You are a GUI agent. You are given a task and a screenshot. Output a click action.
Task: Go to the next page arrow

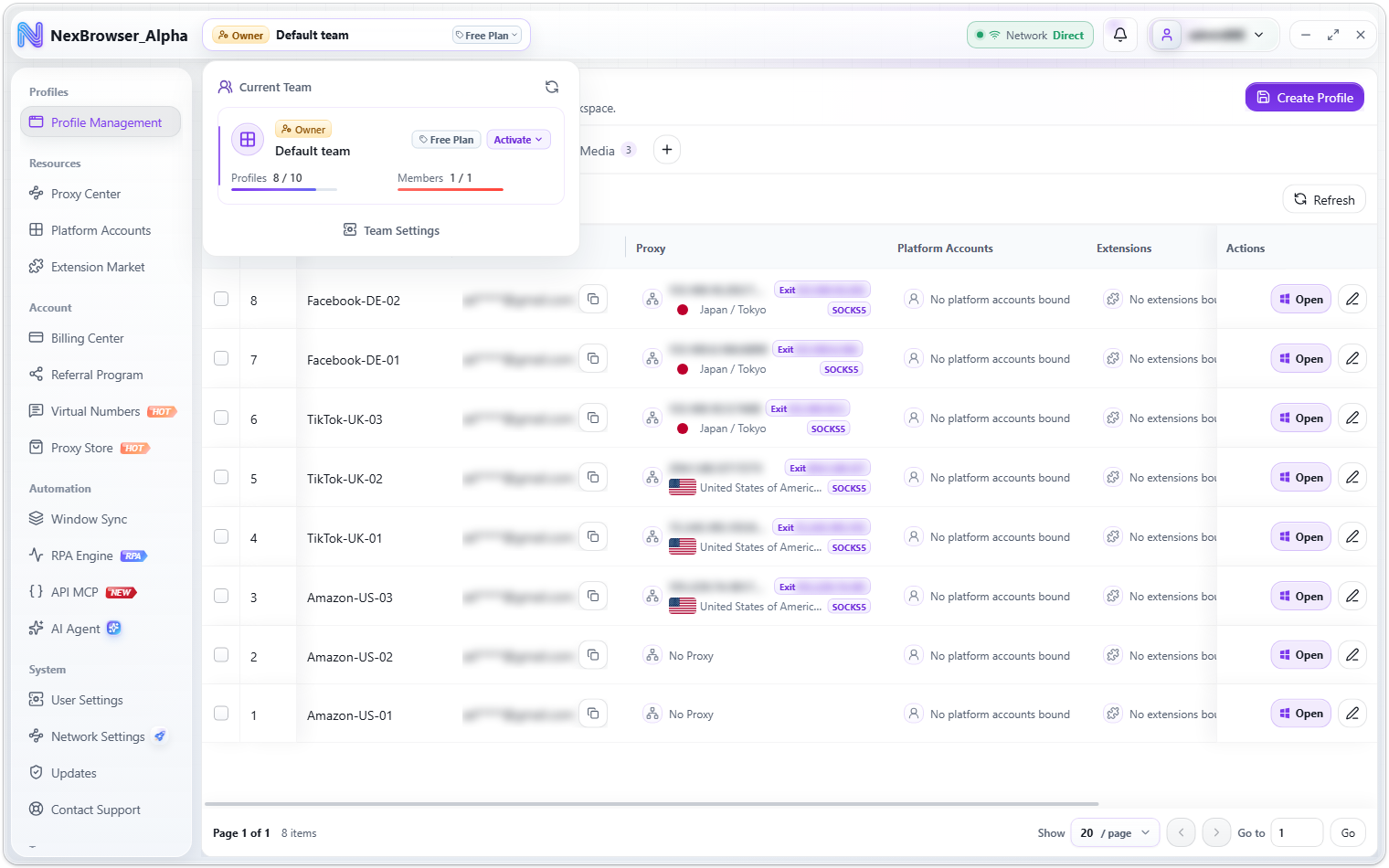(1216, 832)
